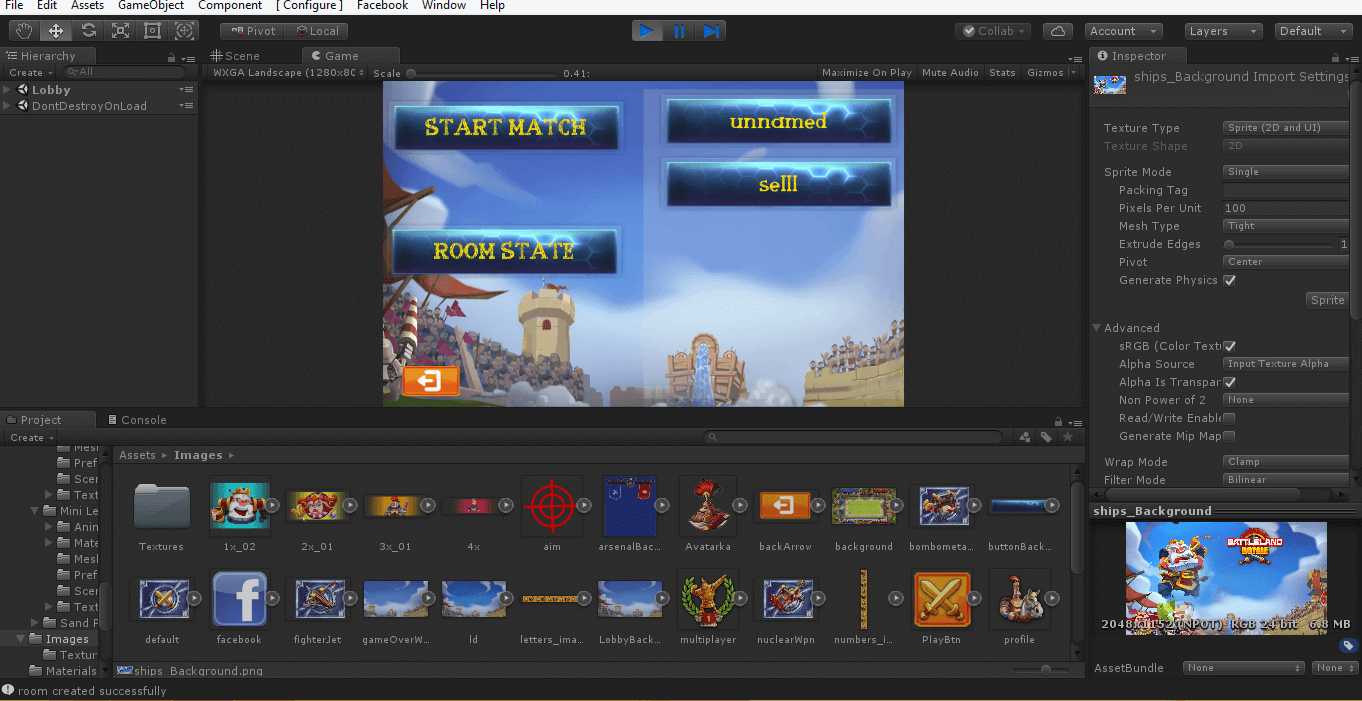
Task: Select the Scale tool
Action: (x=120, y=31)
